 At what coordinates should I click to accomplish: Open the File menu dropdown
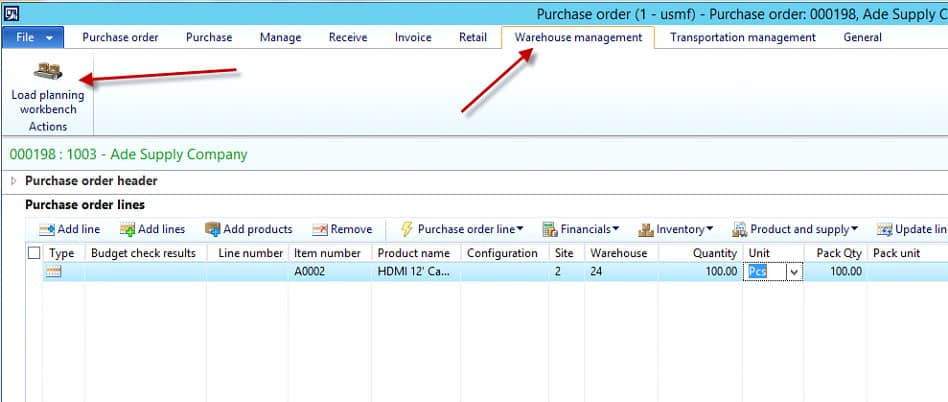(35, 37)
